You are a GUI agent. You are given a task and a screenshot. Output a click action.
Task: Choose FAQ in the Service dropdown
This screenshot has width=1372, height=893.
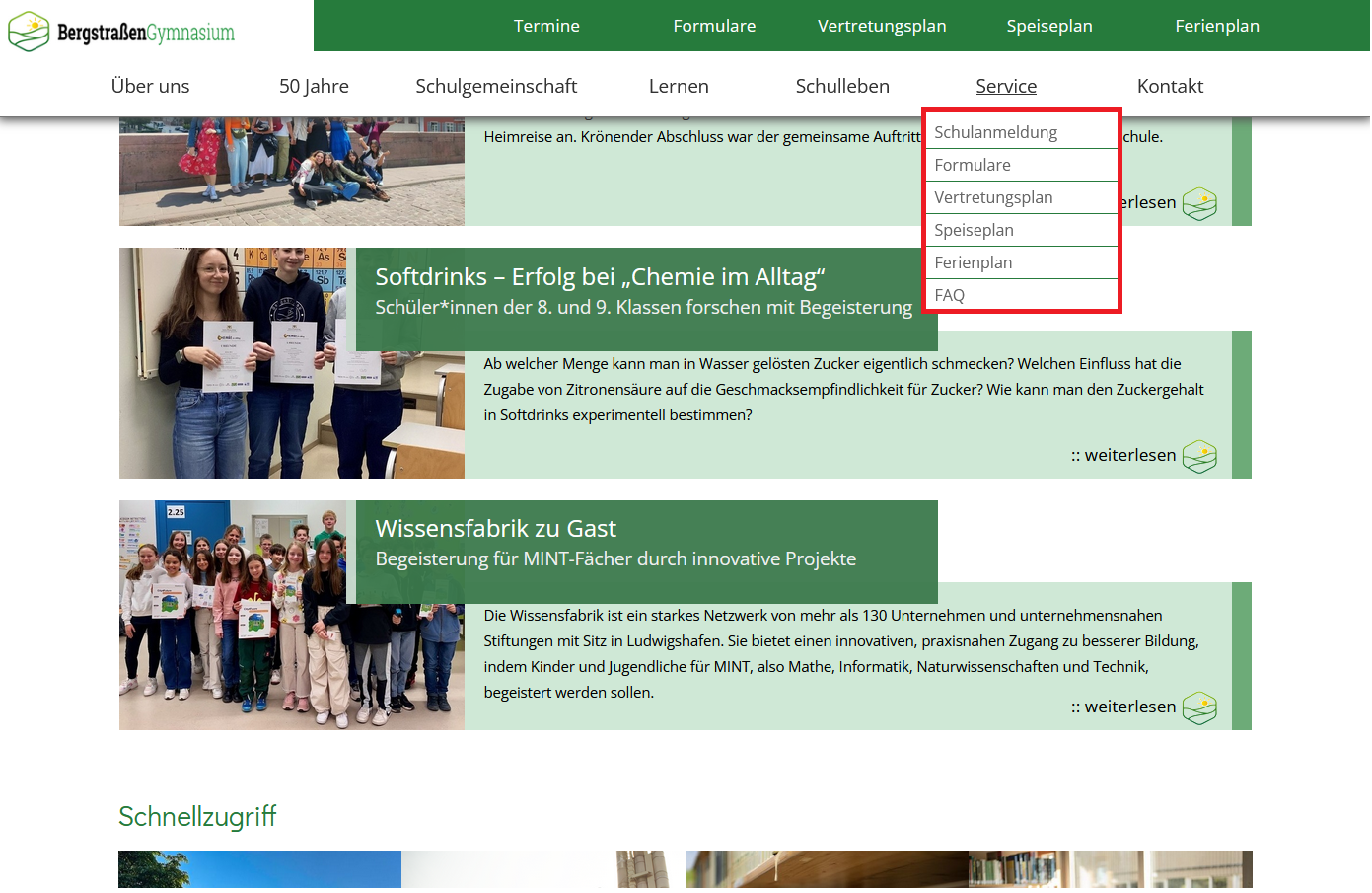click(x=949, y=295)
